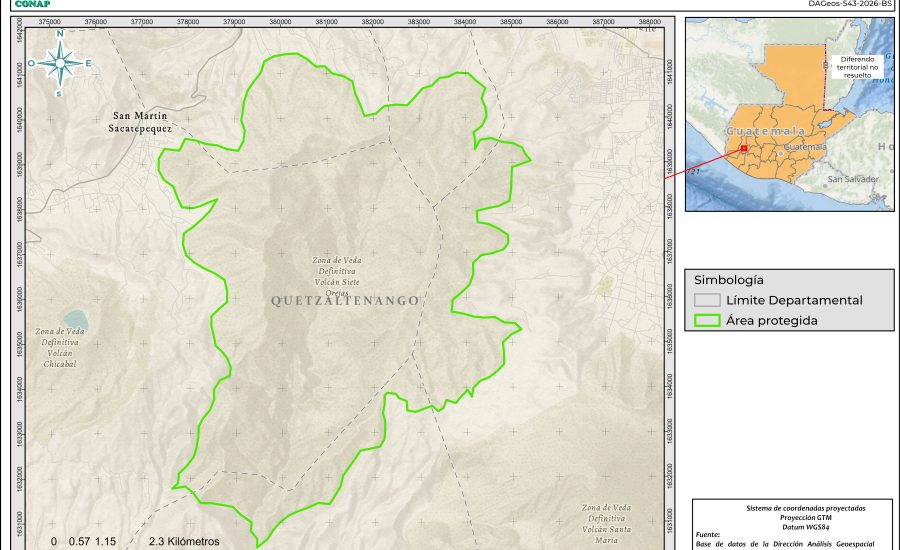
Task: Click the Diferendo territorial no resuelto note
Action: tap(856, 67)
